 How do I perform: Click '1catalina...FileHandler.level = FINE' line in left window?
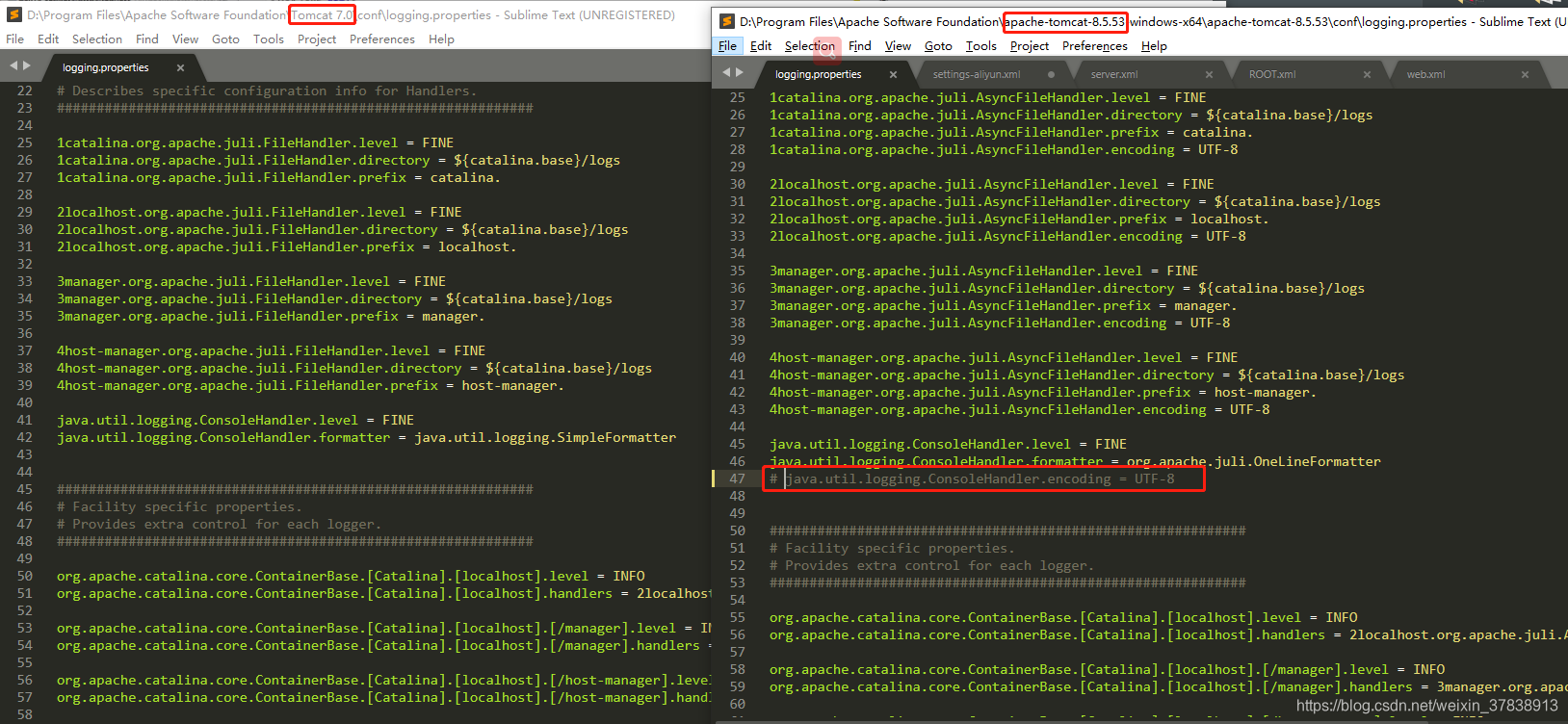[255, 142]
